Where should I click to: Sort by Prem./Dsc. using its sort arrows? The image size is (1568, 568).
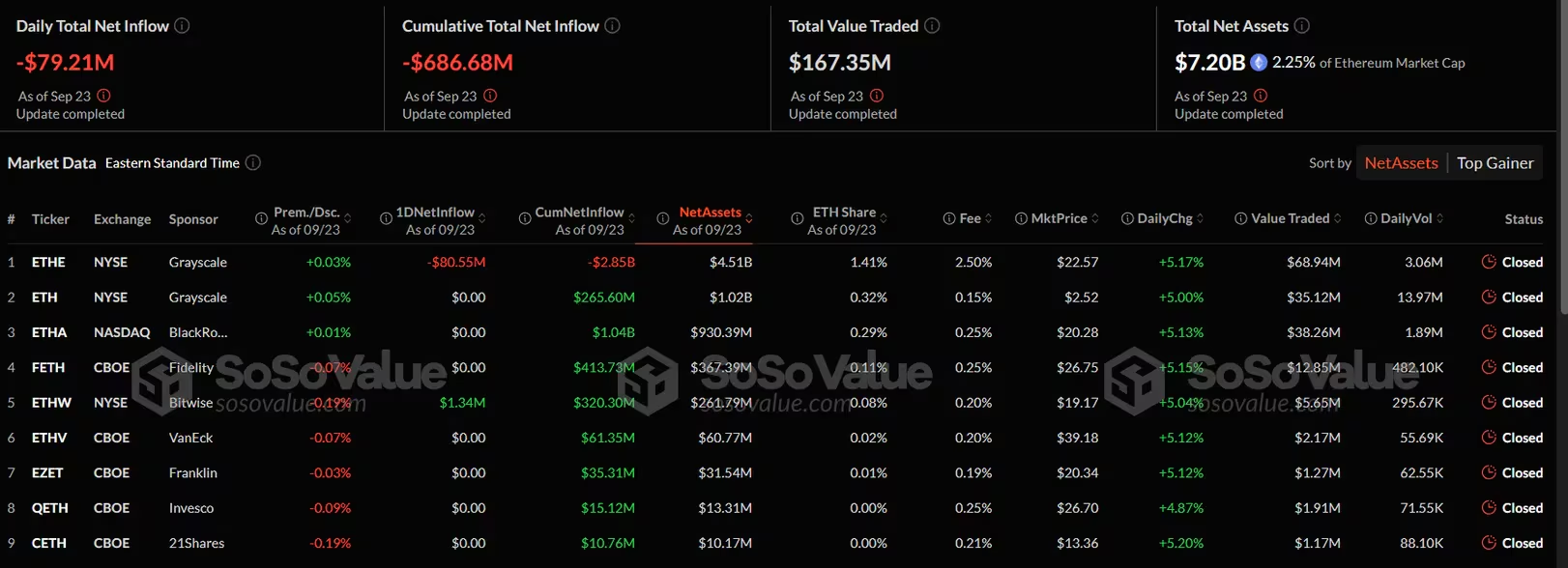(x=348, y=219)
